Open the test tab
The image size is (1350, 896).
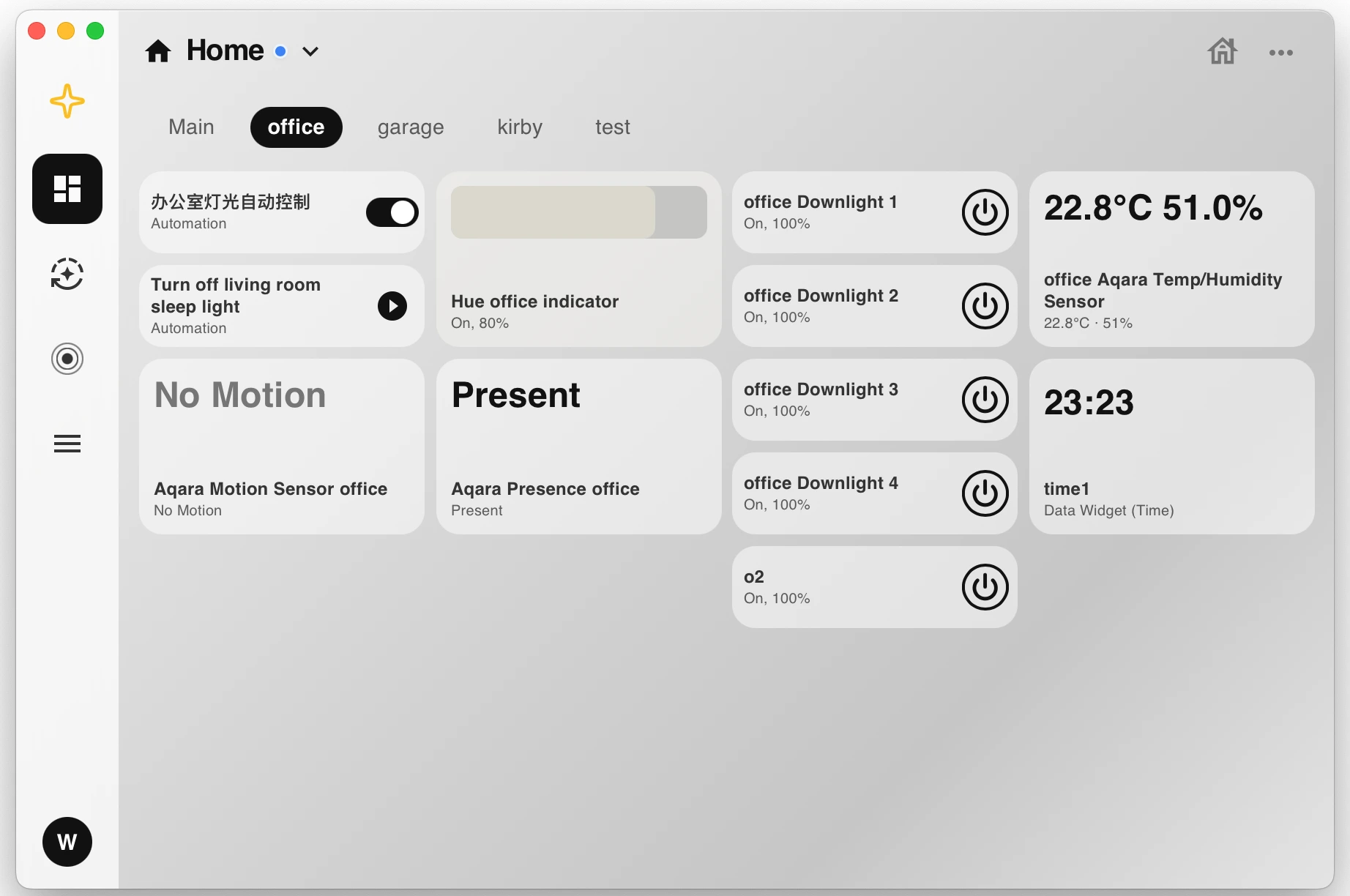coord(613,127)
